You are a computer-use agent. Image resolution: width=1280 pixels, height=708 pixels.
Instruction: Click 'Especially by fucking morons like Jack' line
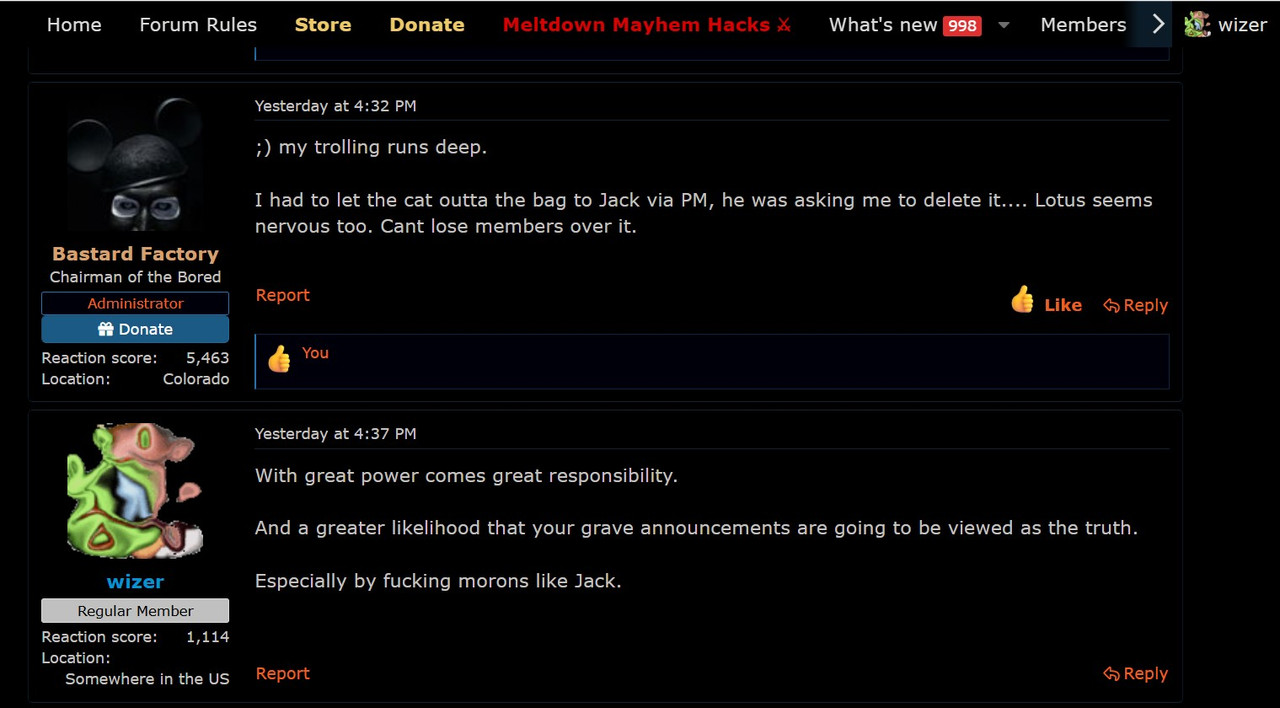point(438,581)
